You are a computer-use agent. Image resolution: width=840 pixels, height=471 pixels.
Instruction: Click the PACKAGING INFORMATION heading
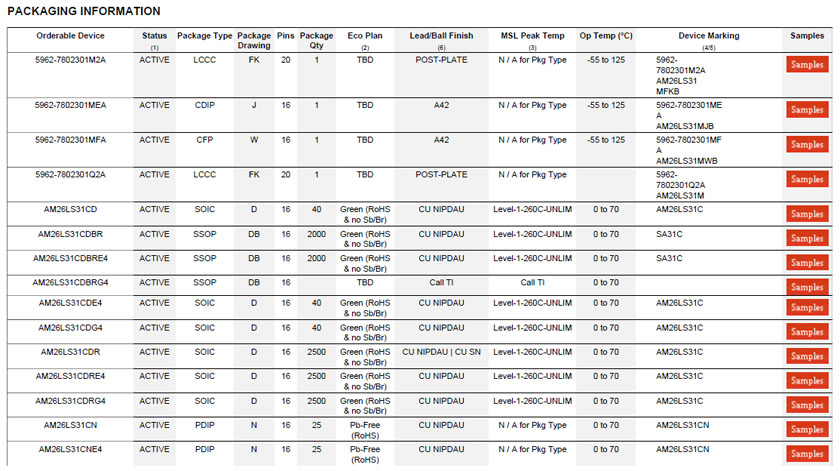pos(84,11)
